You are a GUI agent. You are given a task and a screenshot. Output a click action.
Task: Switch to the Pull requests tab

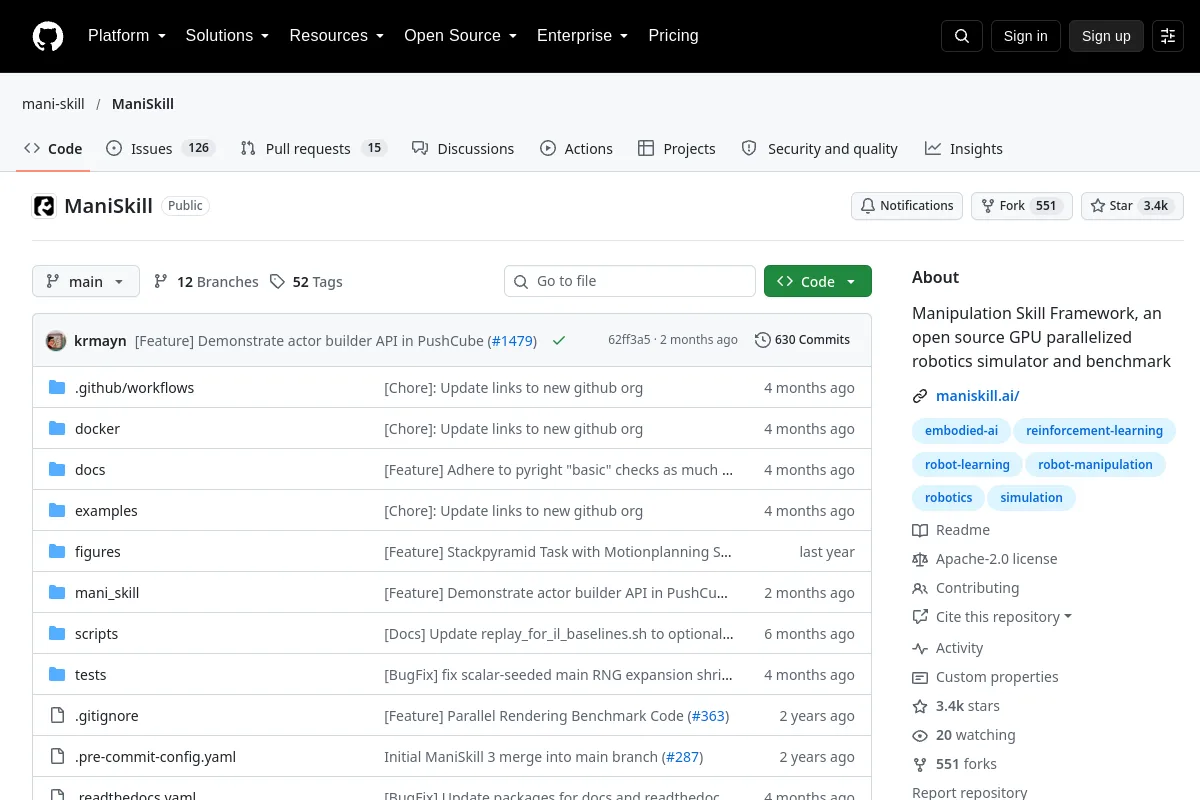pyautogui.click(x=313, y=149)
